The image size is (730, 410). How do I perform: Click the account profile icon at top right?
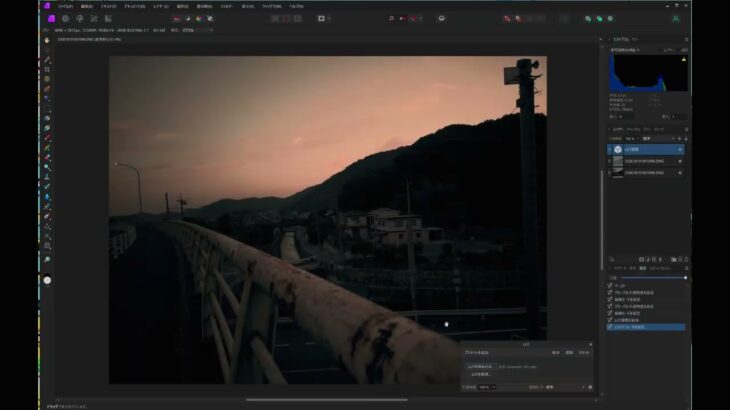pyautogui.click(x=676, y=19)
